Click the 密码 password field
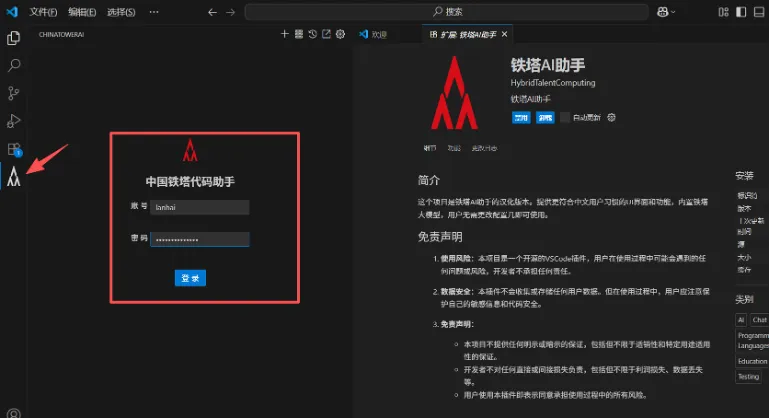770x418 pixels. [200, 239]
